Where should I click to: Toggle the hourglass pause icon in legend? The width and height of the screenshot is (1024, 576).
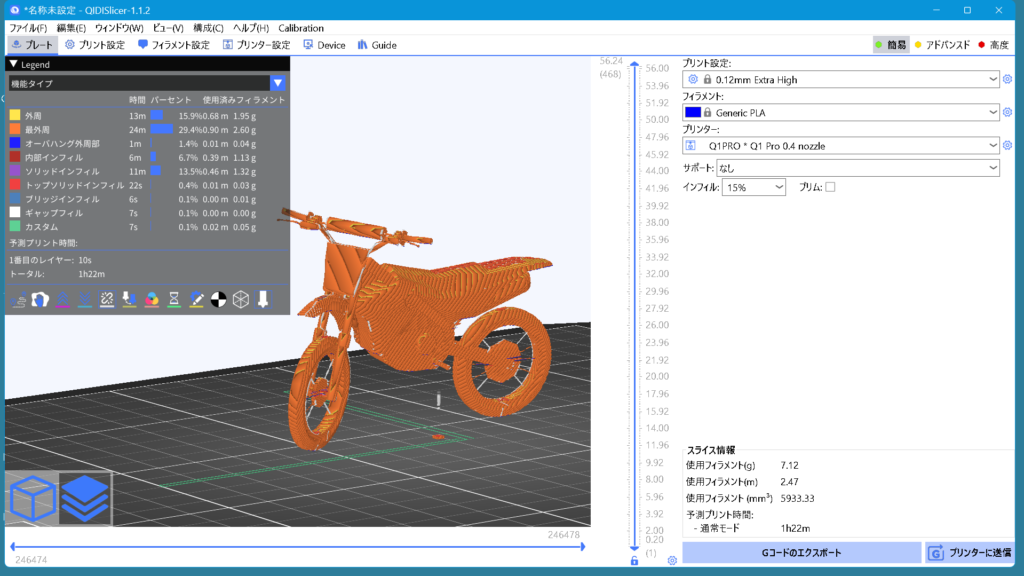click(174, 299)
